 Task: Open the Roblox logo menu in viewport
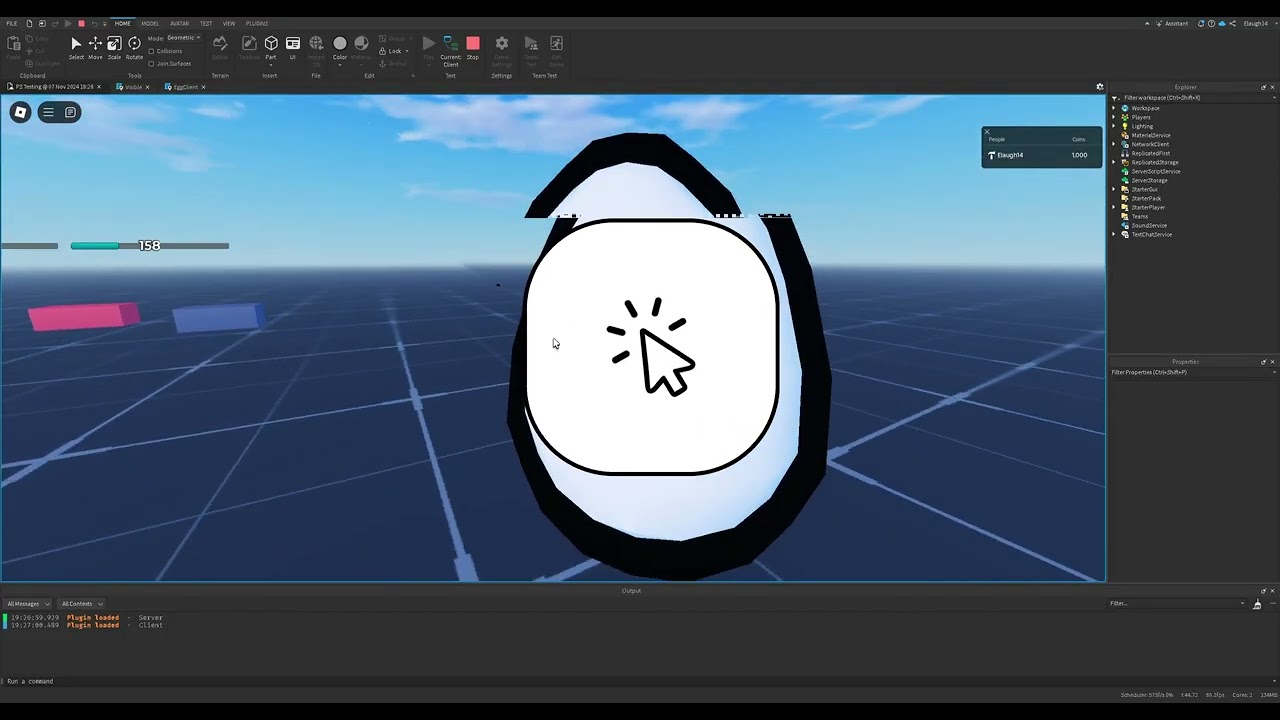tap(20, 112)
